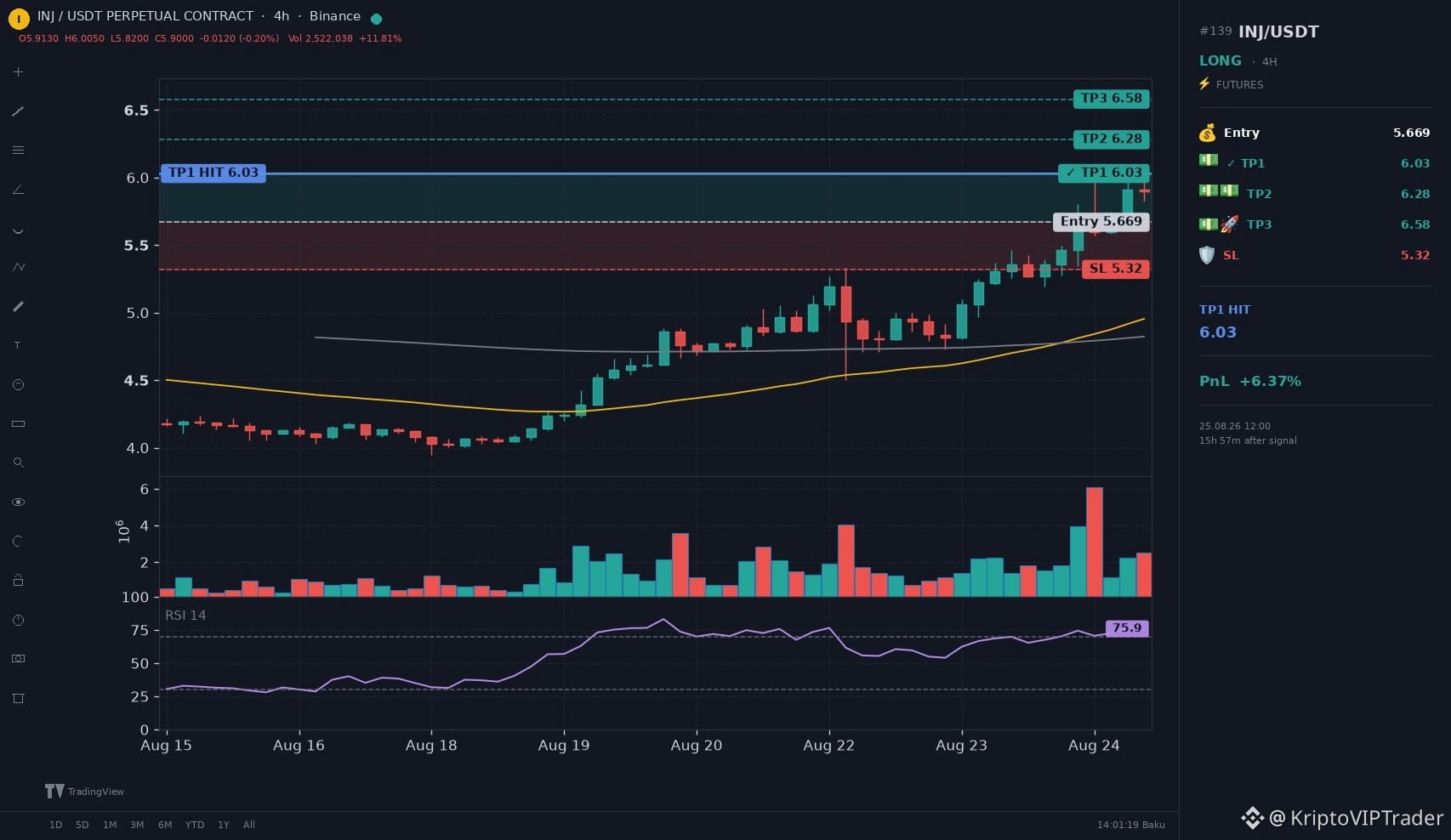Switch to the 3M time range

[137, 825]
